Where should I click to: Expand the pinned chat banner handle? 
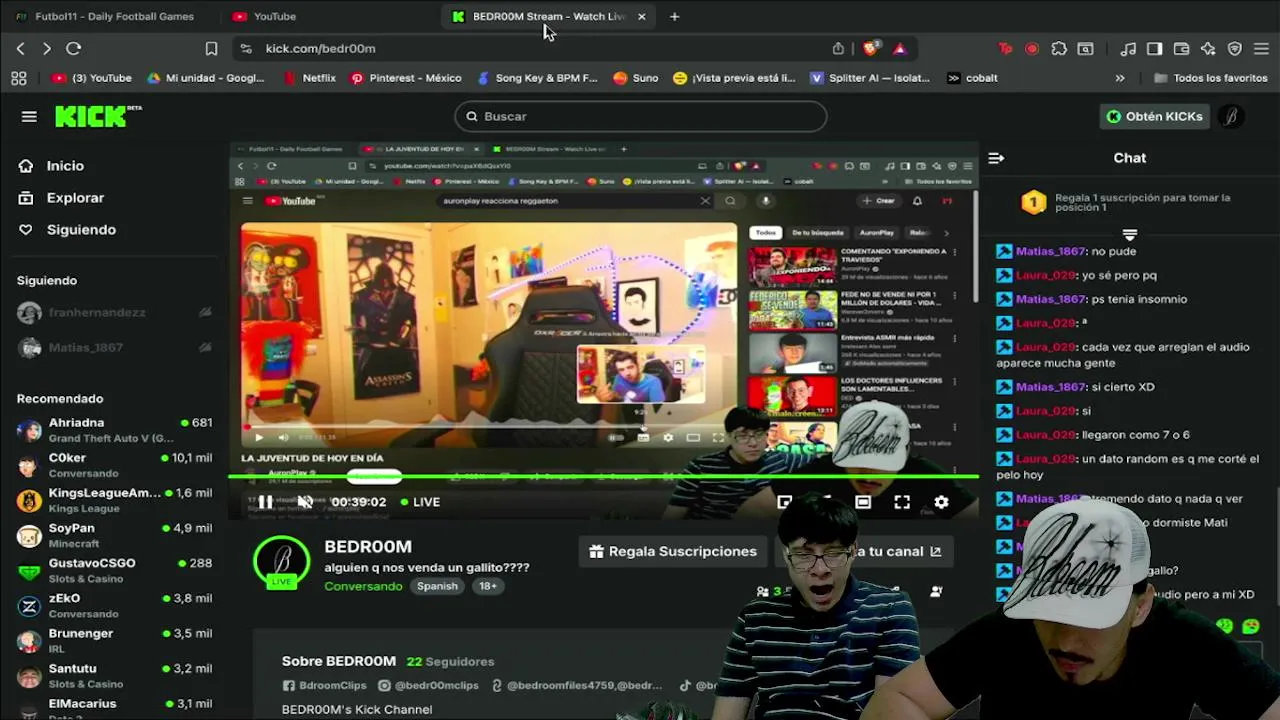pyautogui.click(x=1130, y=234)
